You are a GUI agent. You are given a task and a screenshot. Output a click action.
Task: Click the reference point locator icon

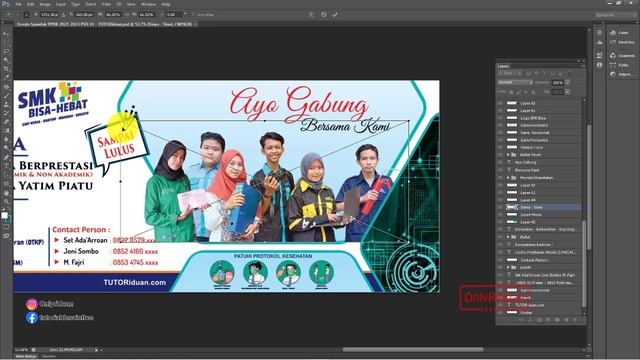[27, 15]
